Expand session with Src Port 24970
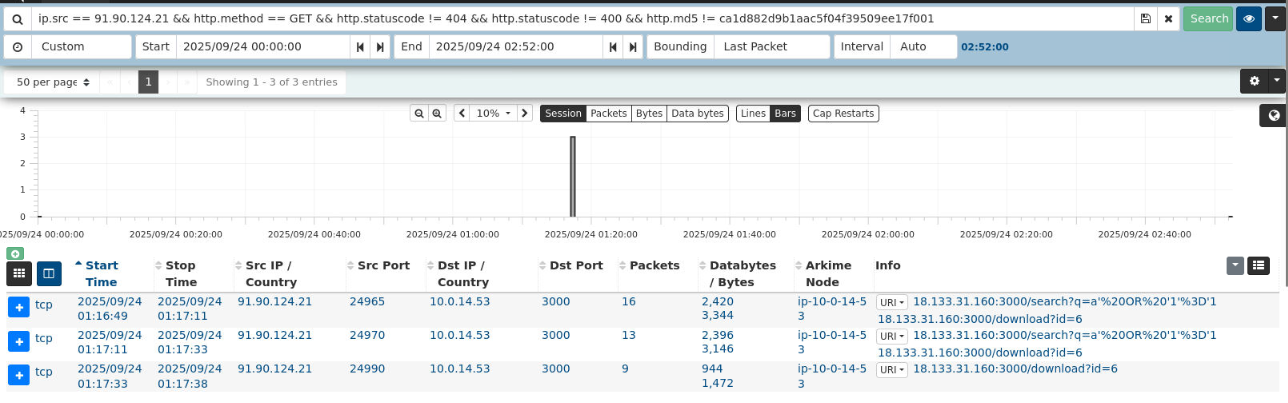This screenshot has height=403, width=1288. click(x=18, y=342)
